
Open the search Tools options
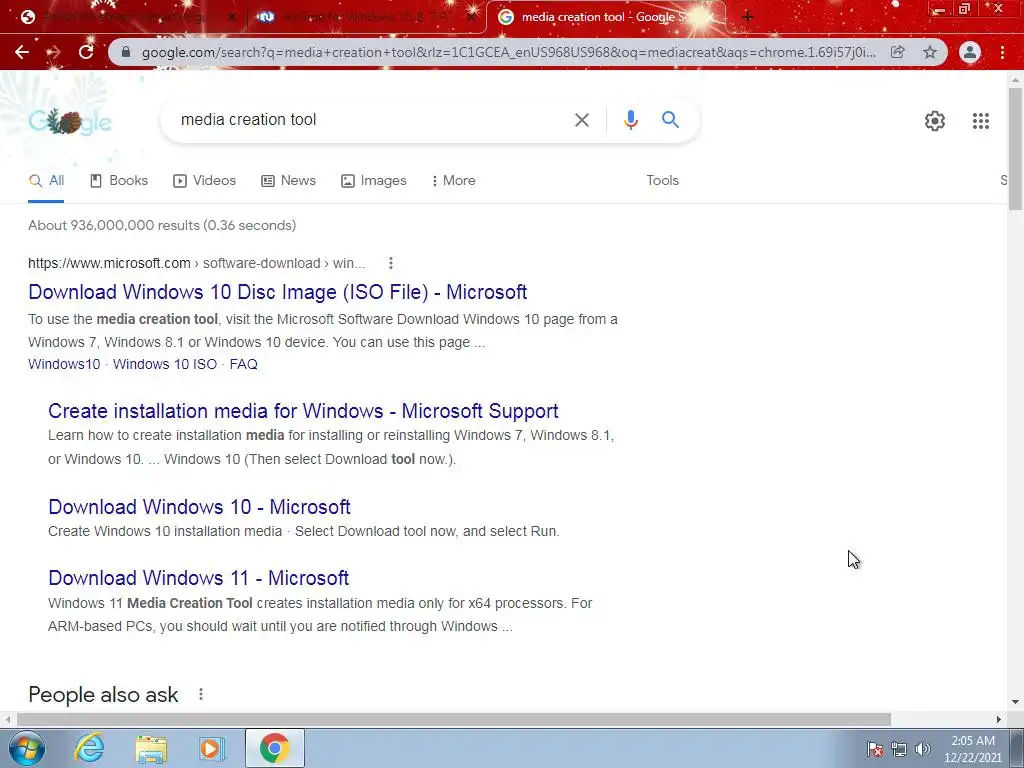pos(662,181)
